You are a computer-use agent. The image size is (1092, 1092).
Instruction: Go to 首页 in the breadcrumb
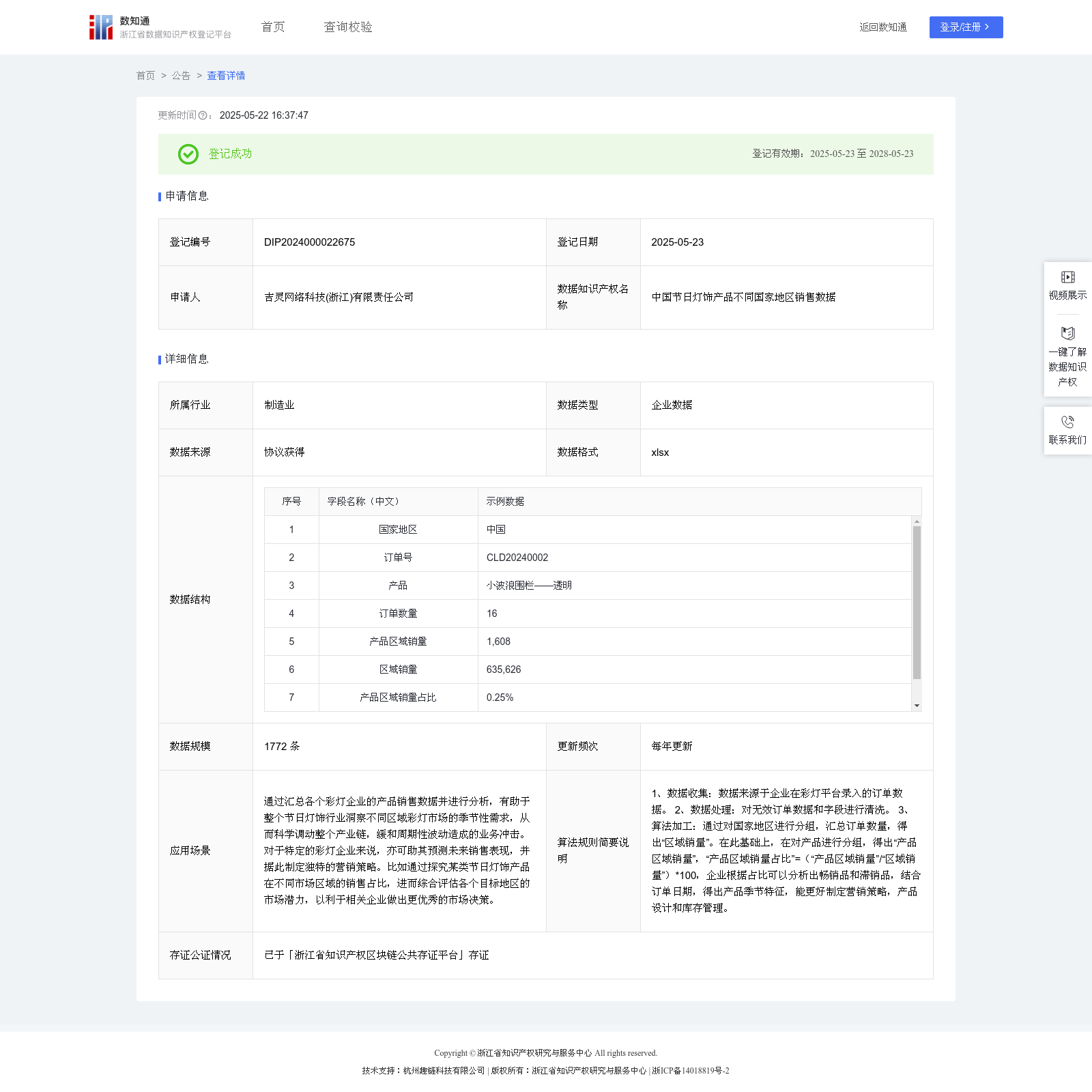[145, 76]
